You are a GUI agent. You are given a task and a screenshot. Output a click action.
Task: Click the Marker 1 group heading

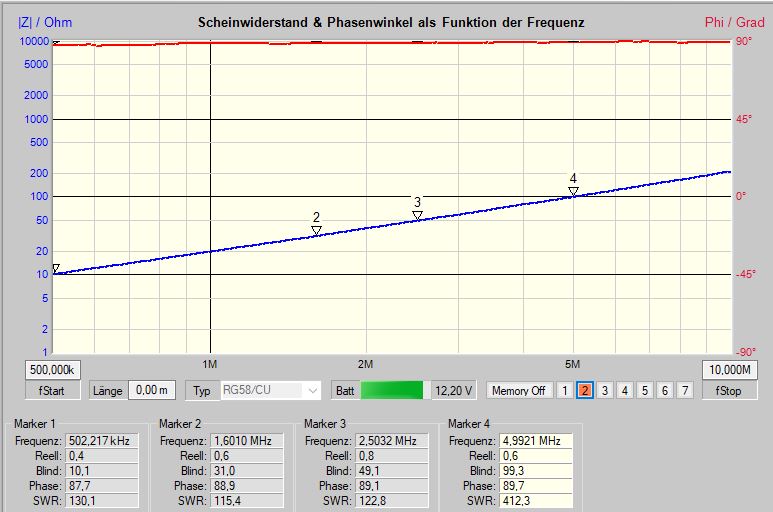[x=35, y=424]
